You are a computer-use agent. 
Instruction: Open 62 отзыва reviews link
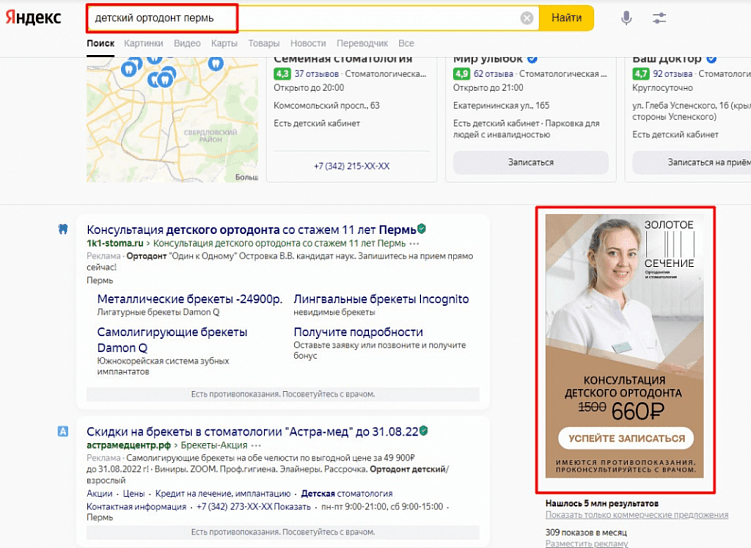493,74
